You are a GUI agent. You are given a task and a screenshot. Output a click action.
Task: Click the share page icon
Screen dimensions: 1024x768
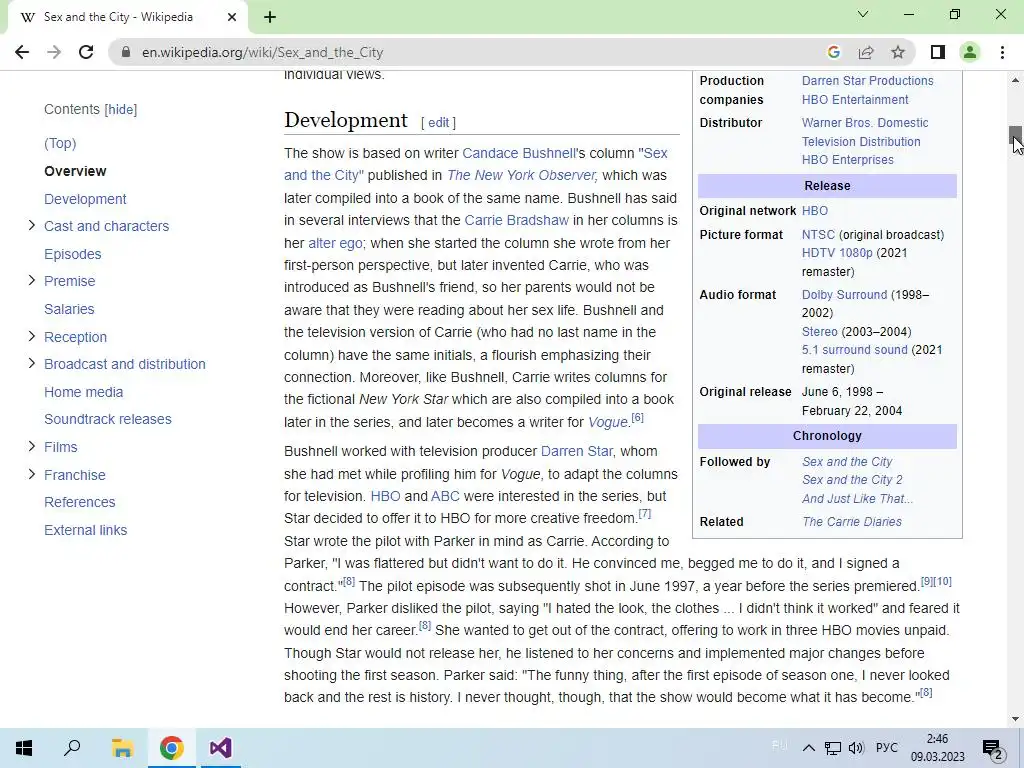(866, 52)
